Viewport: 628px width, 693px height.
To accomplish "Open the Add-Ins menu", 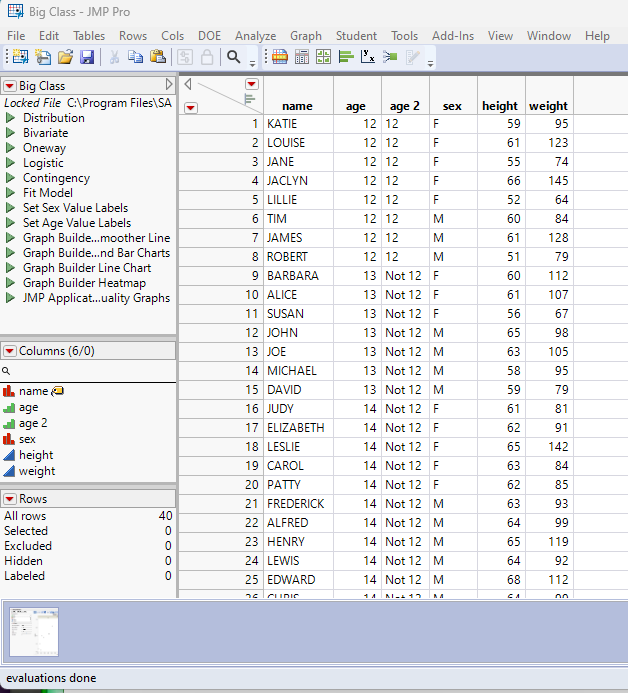I will (453, 36).
